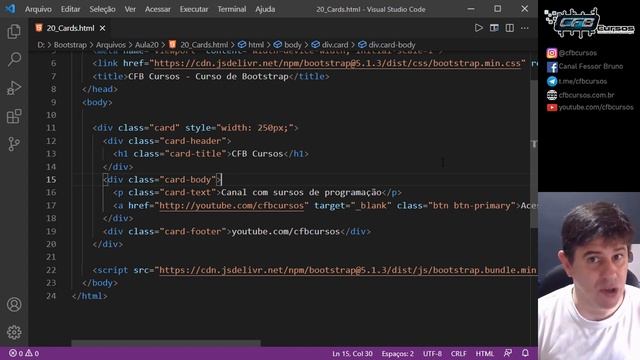Close the 20_Cards.html tab

point(102,28)
